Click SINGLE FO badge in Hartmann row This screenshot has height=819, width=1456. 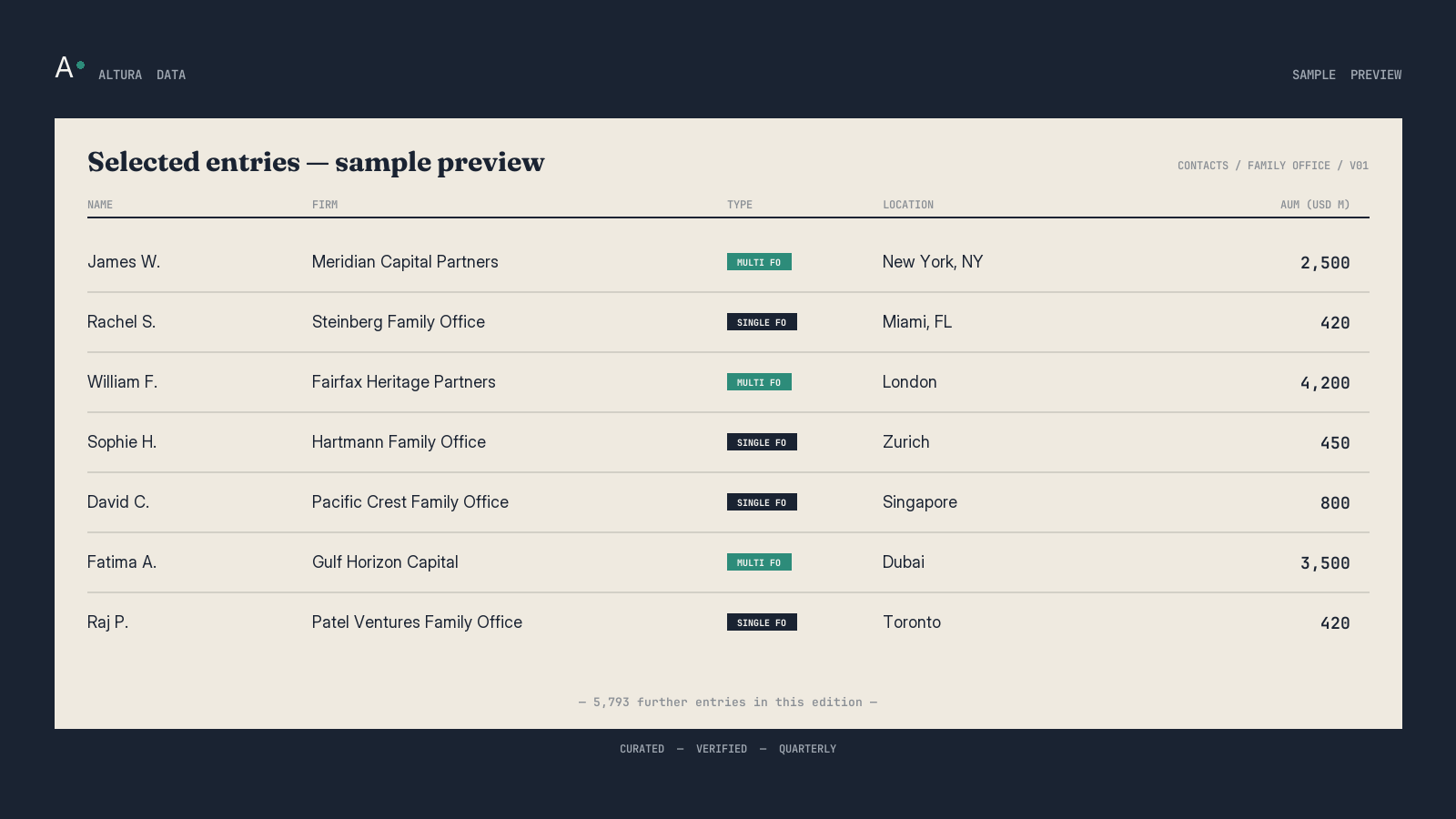point(762,442)
